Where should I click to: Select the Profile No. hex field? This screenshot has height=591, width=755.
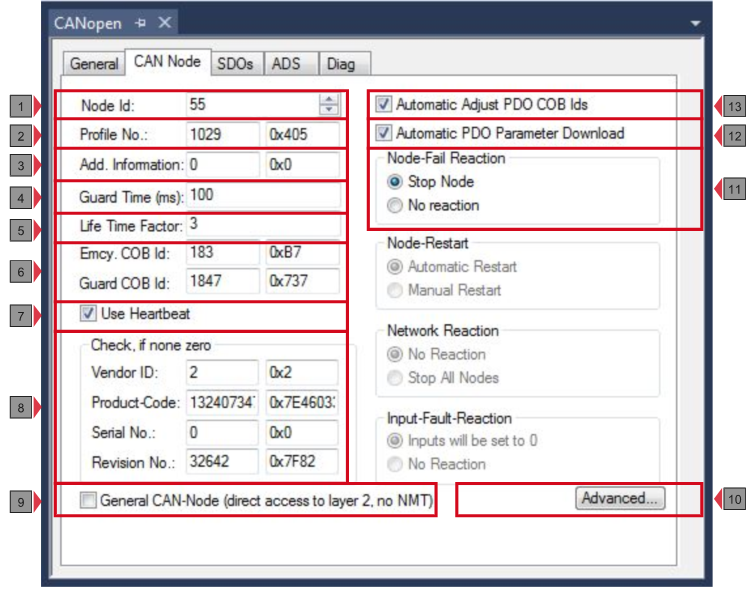click(302, 135)
